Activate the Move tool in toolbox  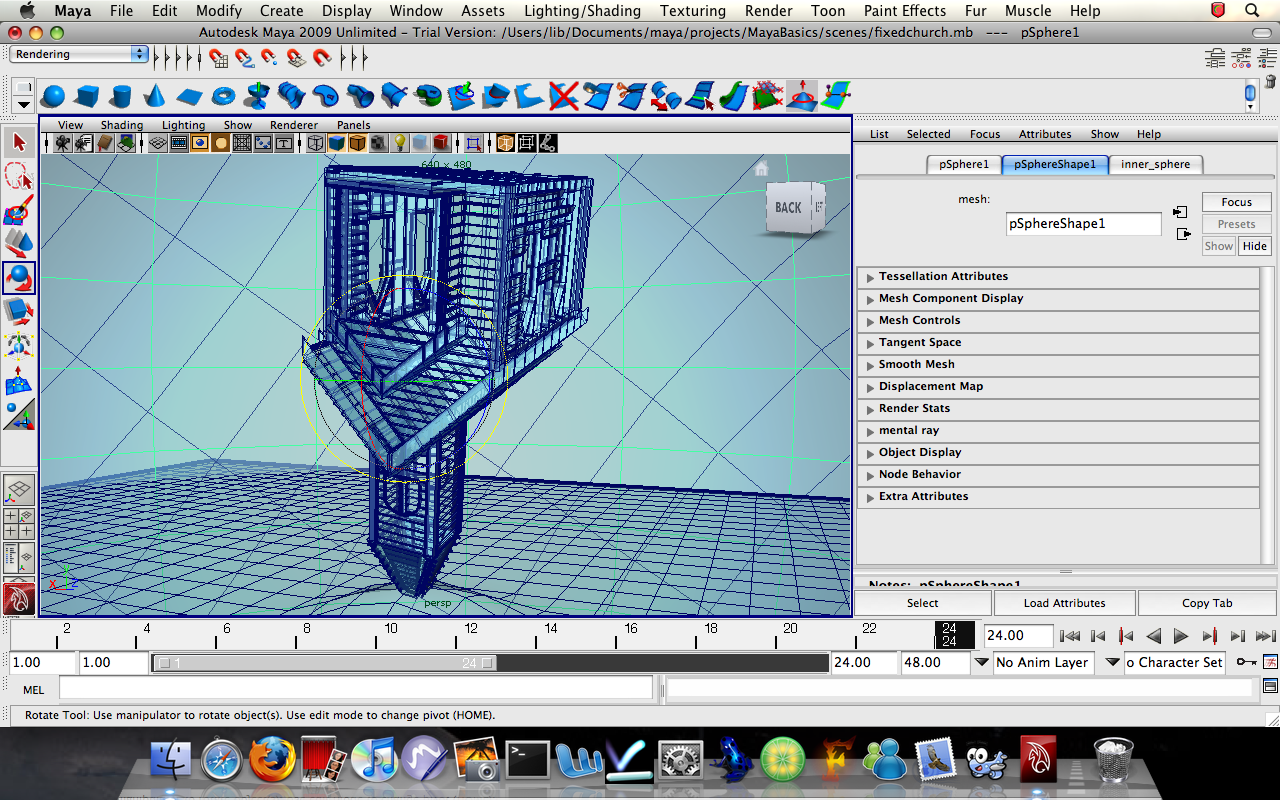point(19,244)
